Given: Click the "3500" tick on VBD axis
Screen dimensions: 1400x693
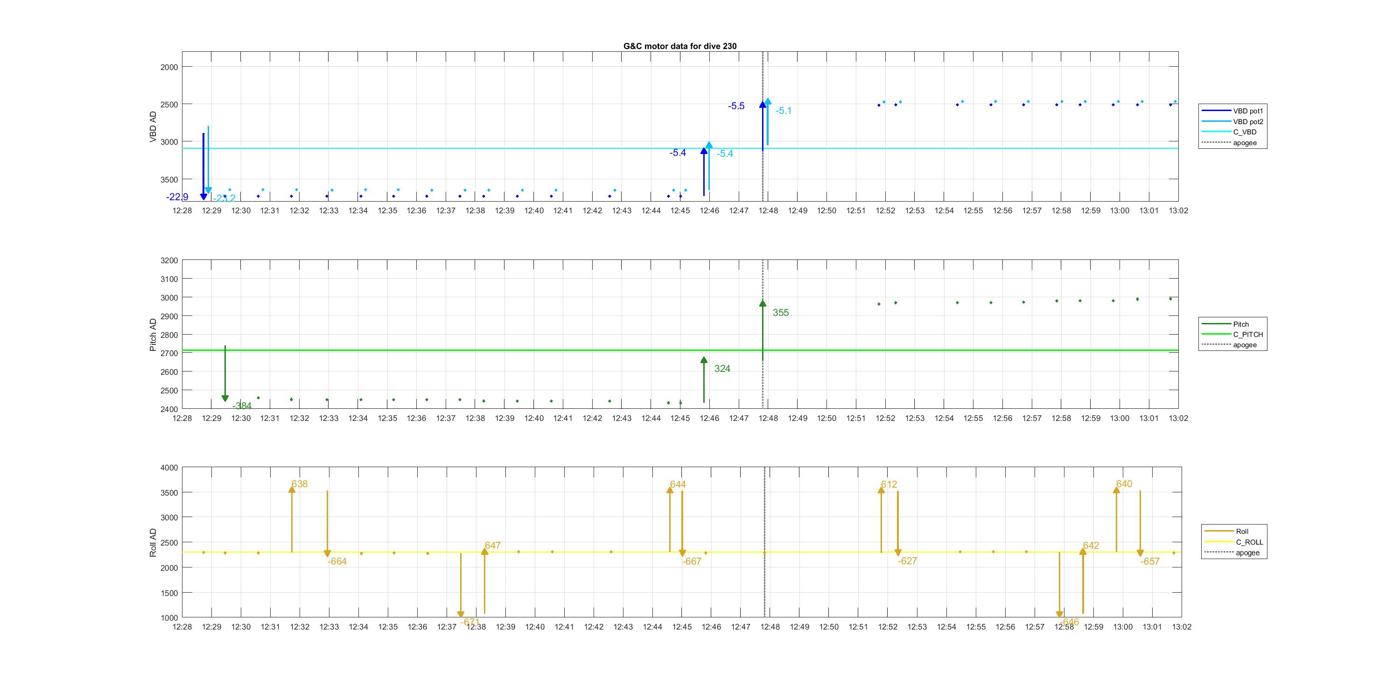Looking at the screenshot, I should pos(169,179).
